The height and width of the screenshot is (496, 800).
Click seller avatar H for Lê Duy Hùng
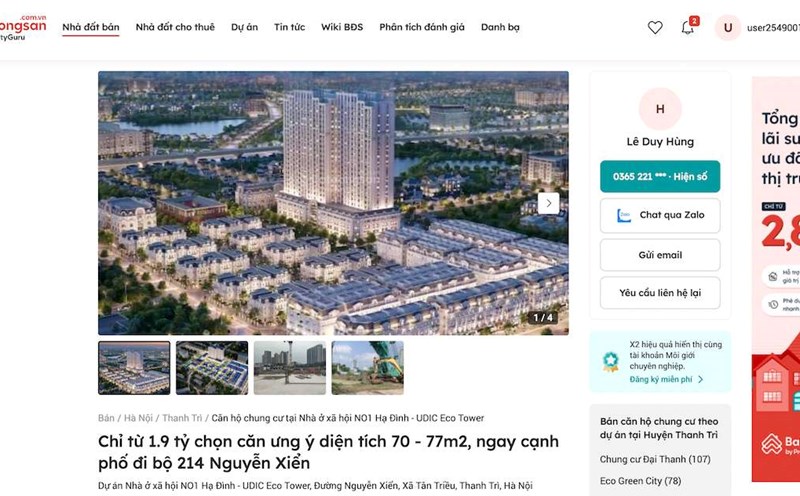click(x=660, y=109)
